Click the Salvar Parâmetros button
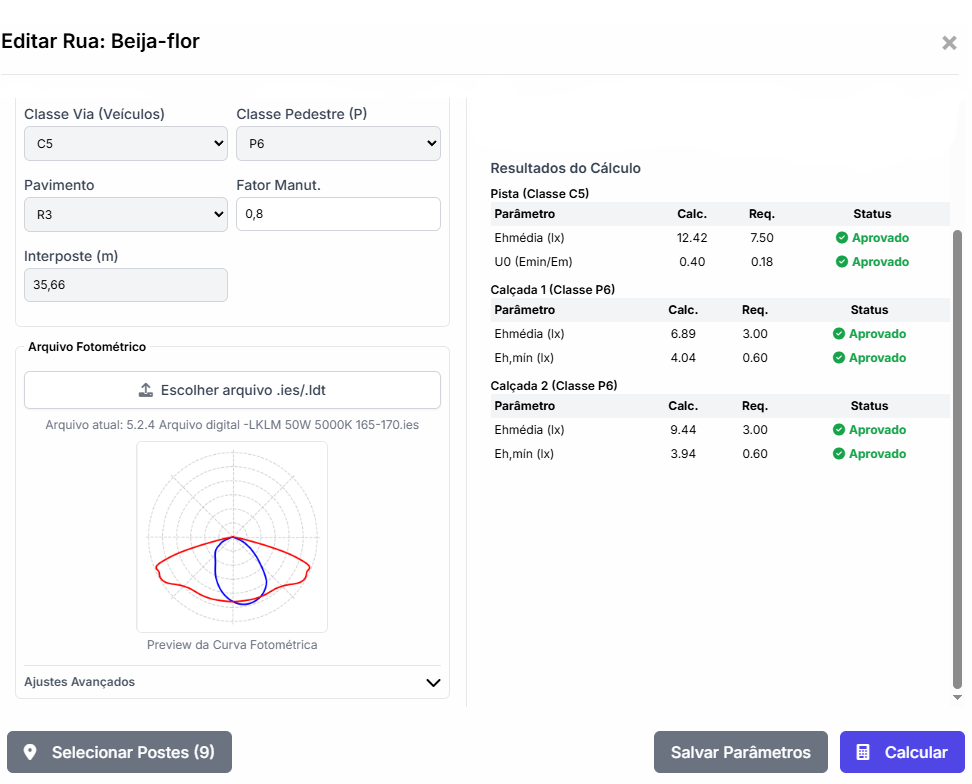Screen dimensions: 972x784 [740, 752]
